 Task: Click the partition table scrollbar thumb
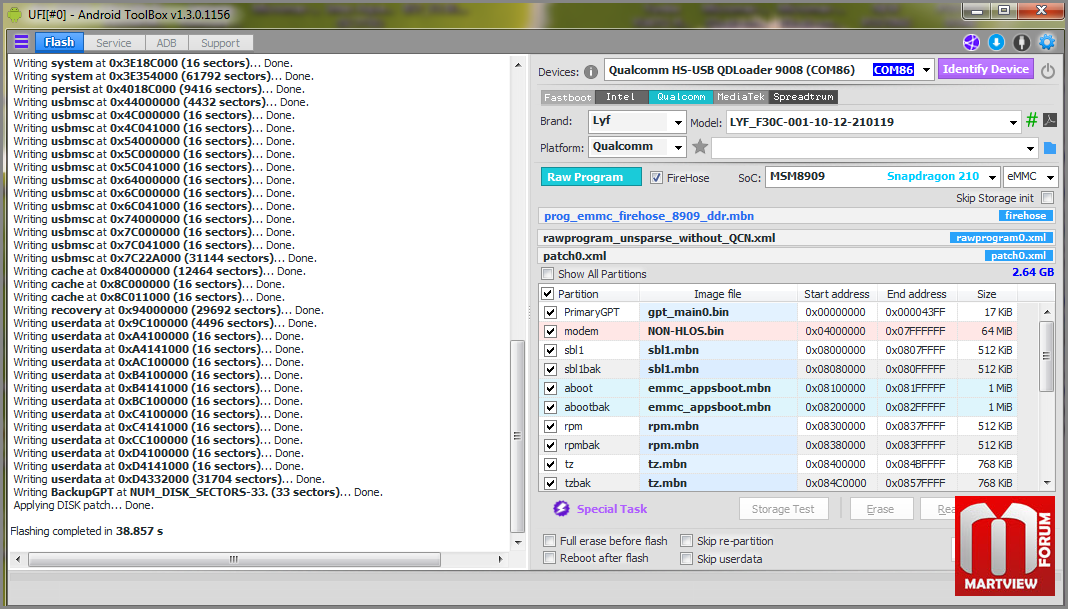(1046, 356)
